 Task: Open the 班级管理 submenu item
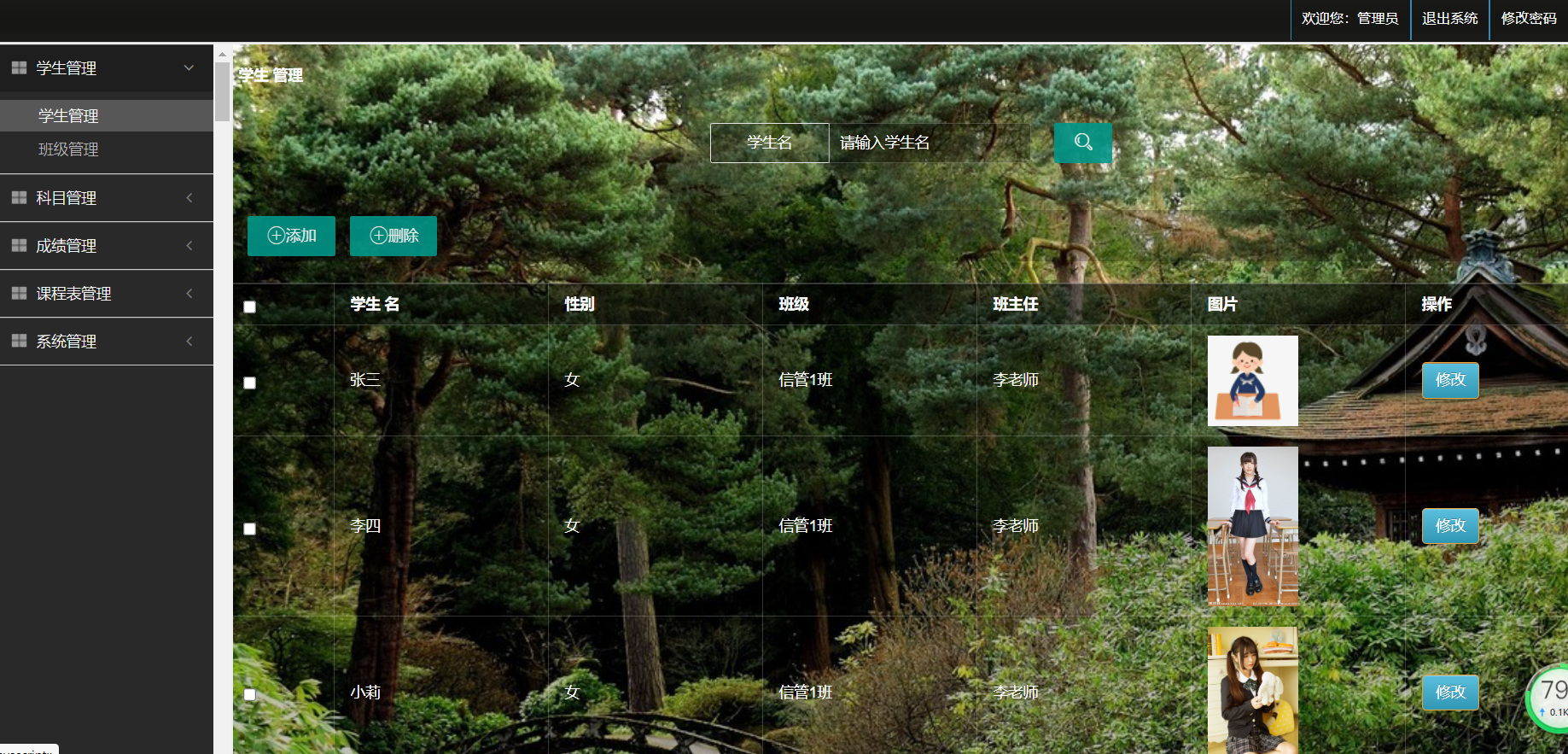coord(107,149)
